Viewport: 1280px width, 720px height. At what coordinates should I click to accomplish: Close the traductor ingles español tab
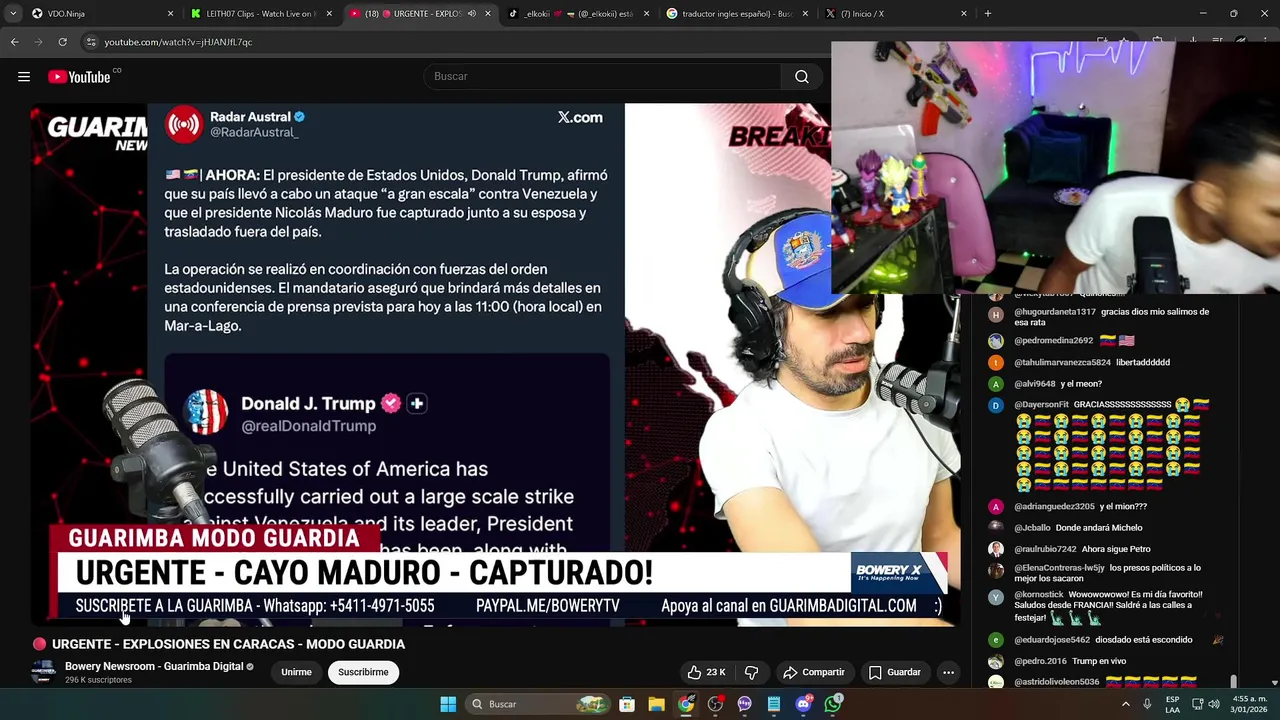(x=806, y=14)
